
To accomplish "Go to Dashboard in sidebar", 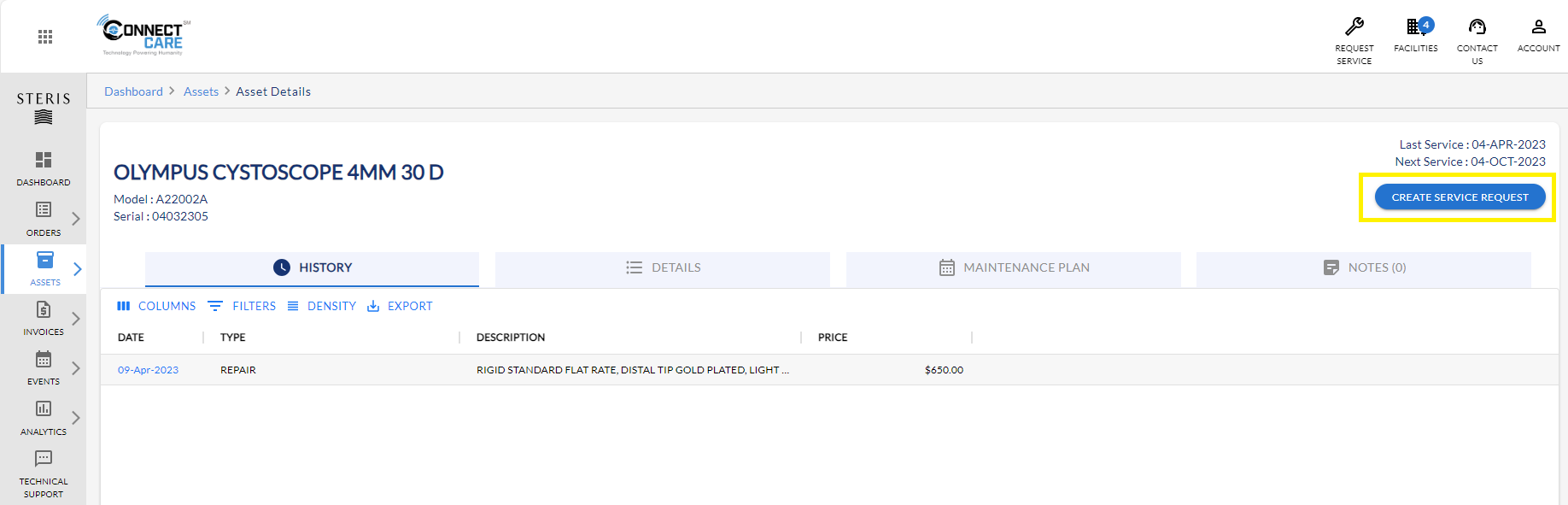I will tap(44, 169).
